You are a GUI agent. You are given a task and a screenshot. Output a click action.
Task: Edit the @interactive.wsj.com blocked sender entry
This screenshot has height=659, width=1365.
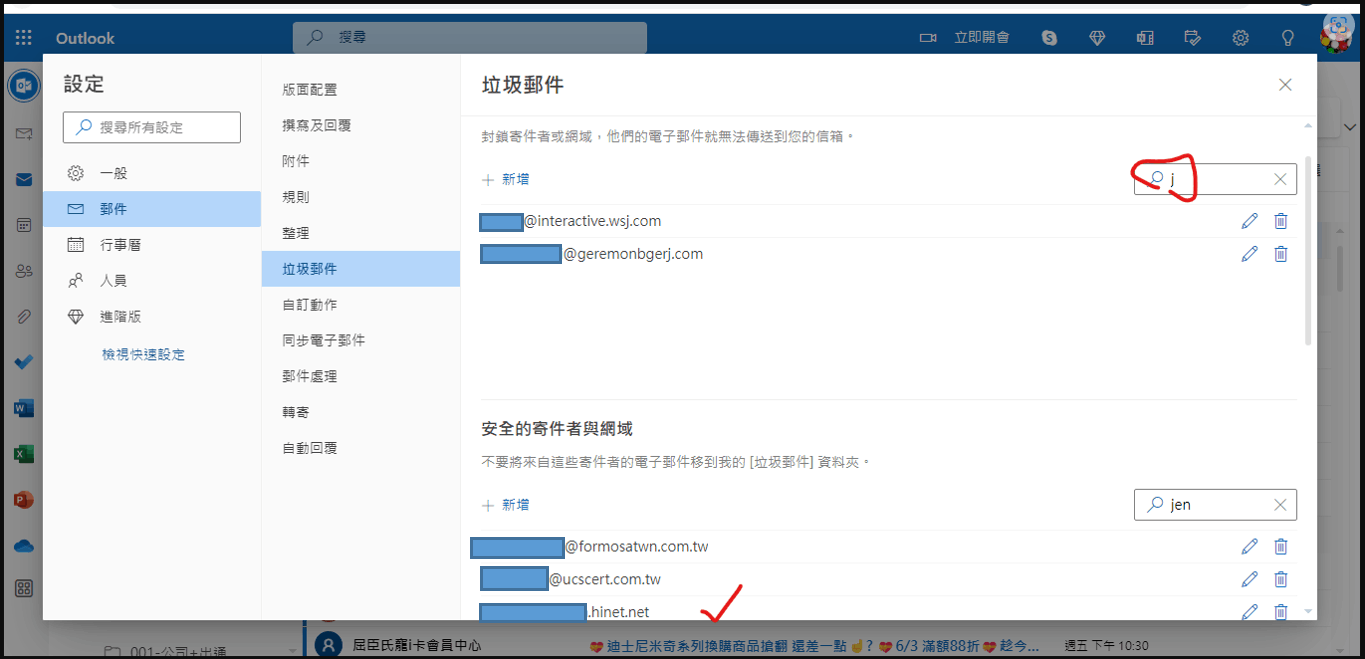[1249, 220]
